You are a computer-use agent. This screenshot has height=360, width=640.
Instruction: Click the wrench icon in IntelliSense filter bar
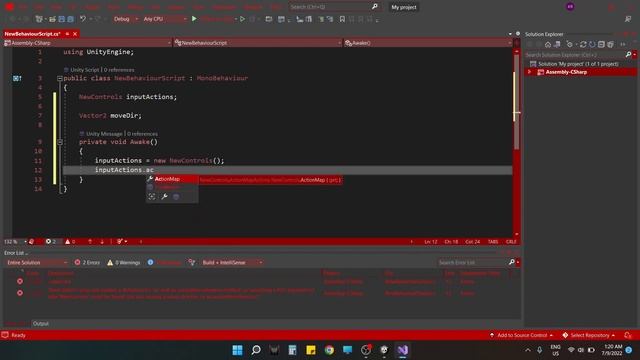point(164,197)
